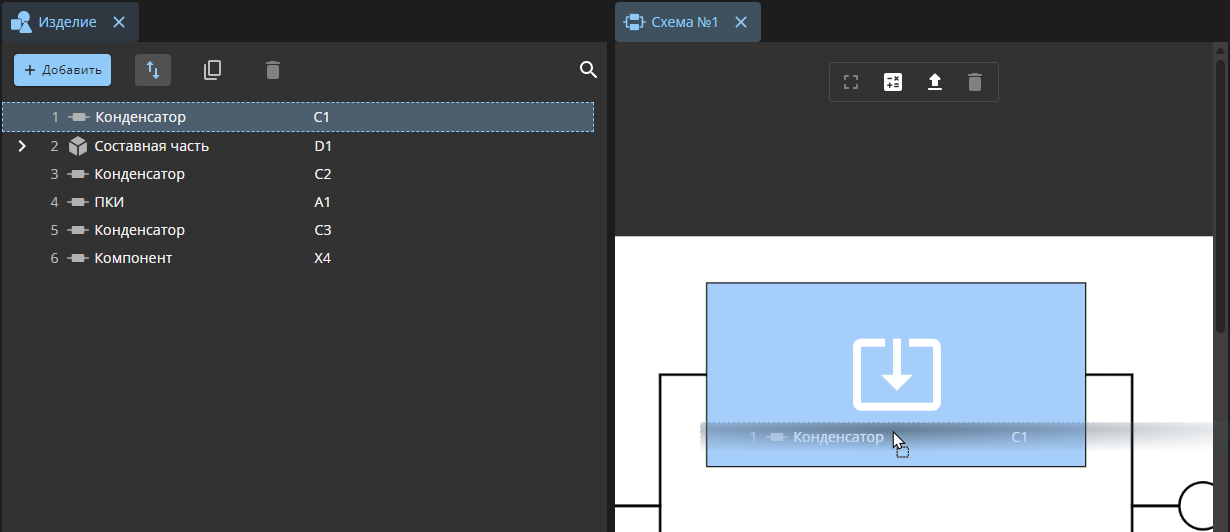Viewport: 1230px width, 532px height.
Task: Toggle the sort order arrows button
Action: click(x=153, y=70)
